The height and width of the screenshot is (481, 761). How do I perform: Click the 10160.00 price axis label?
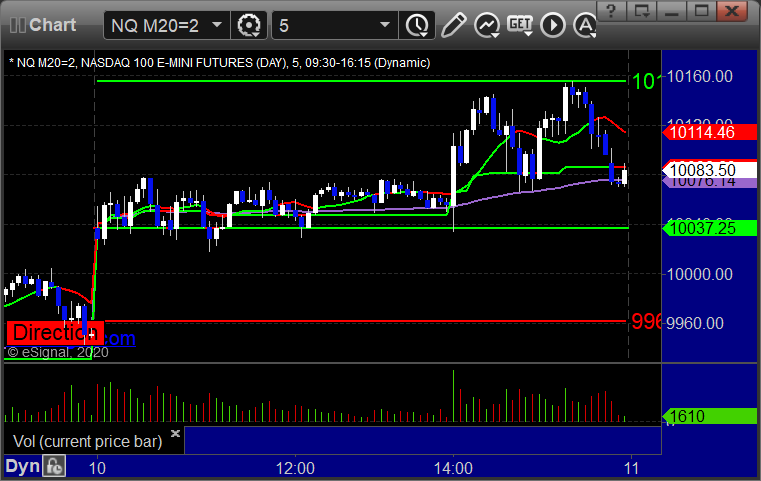[699, 77]
